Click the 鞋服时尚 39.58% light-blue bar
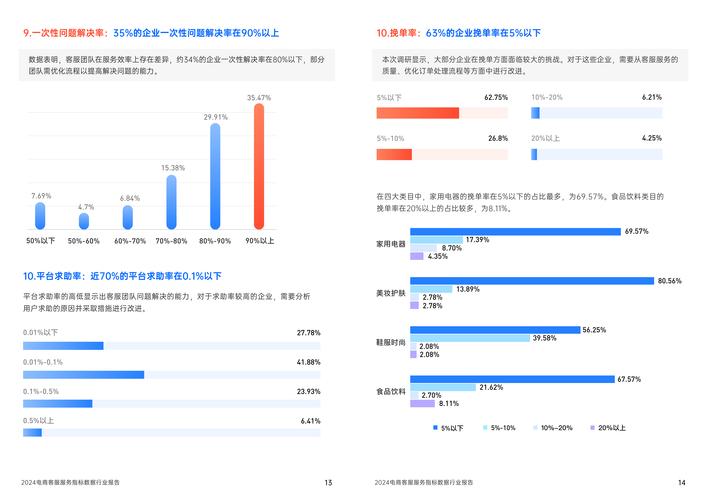The width and height of the screenshot is (707, 500). pyautogui.click(x=469, y=338)
